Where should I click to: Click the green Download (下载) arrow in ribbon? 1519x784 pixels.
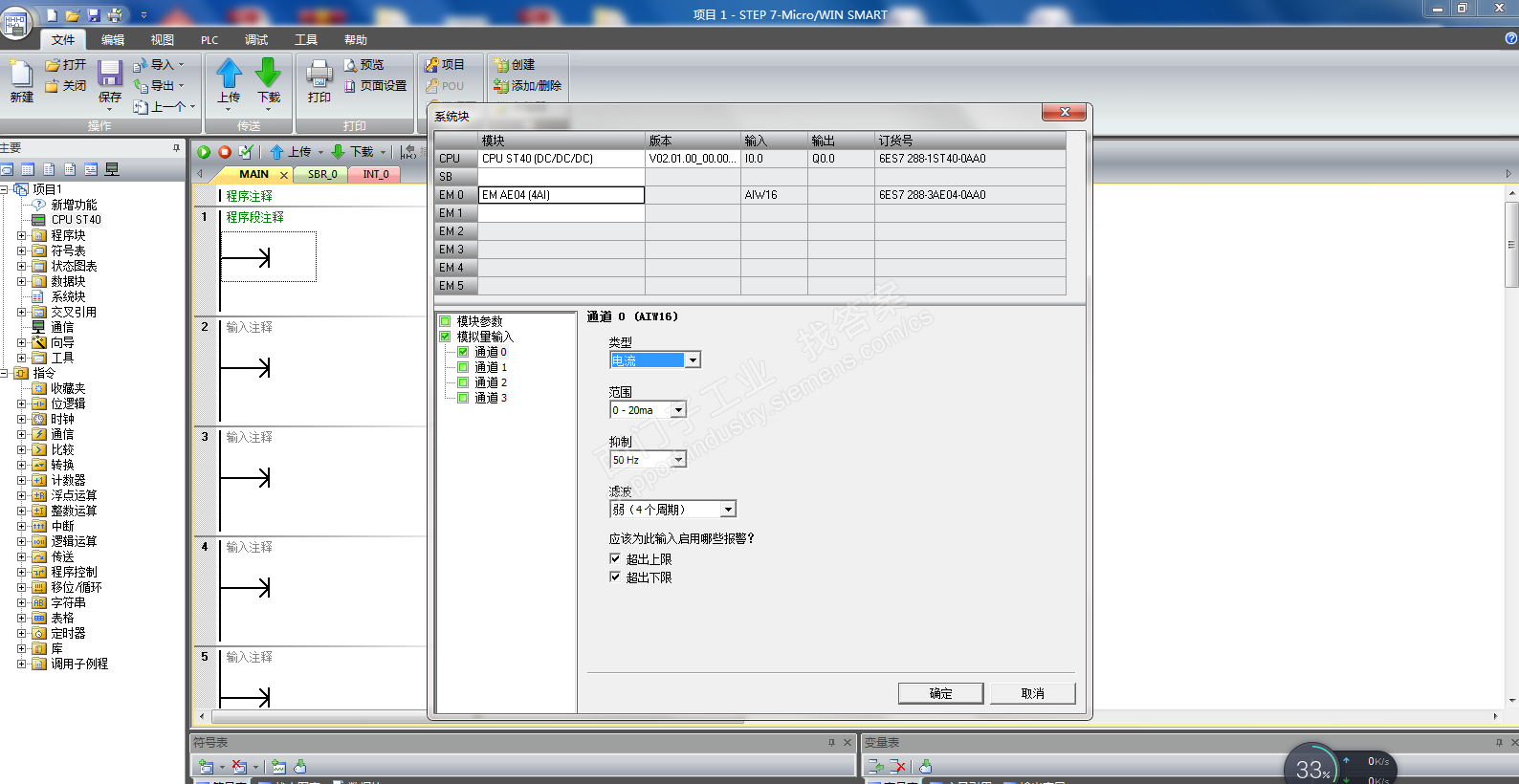[269, 73]
